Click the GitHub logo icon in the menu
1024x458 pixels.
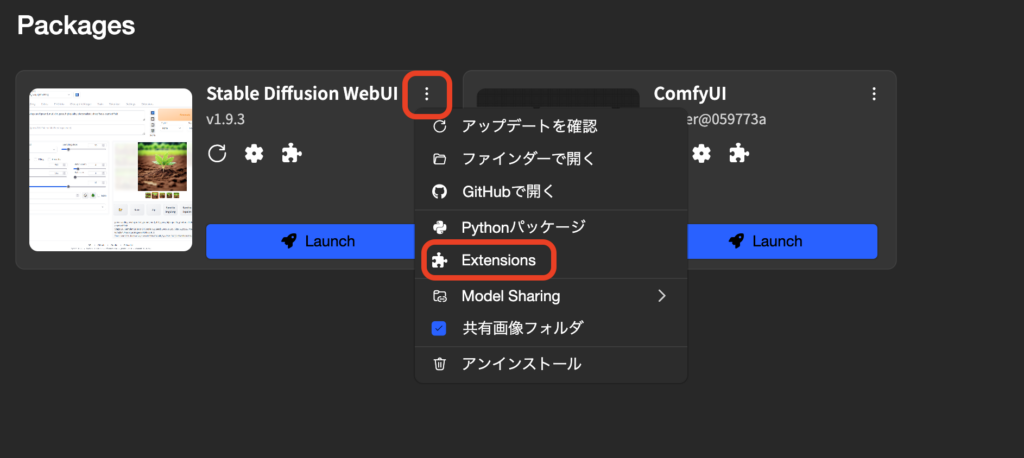point(439,191)
